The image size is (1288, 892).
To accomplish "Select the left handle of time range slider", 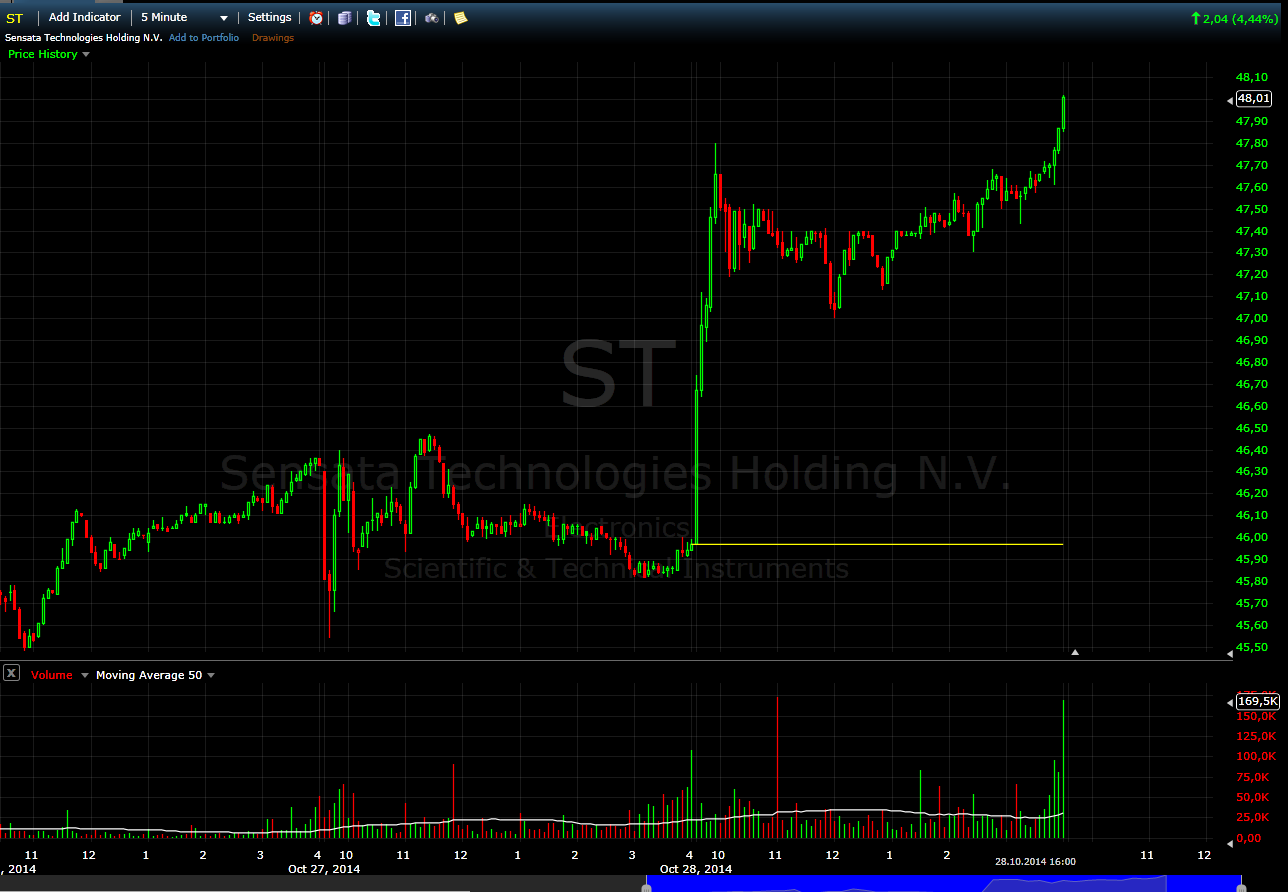I will click(x=646, y=886).
